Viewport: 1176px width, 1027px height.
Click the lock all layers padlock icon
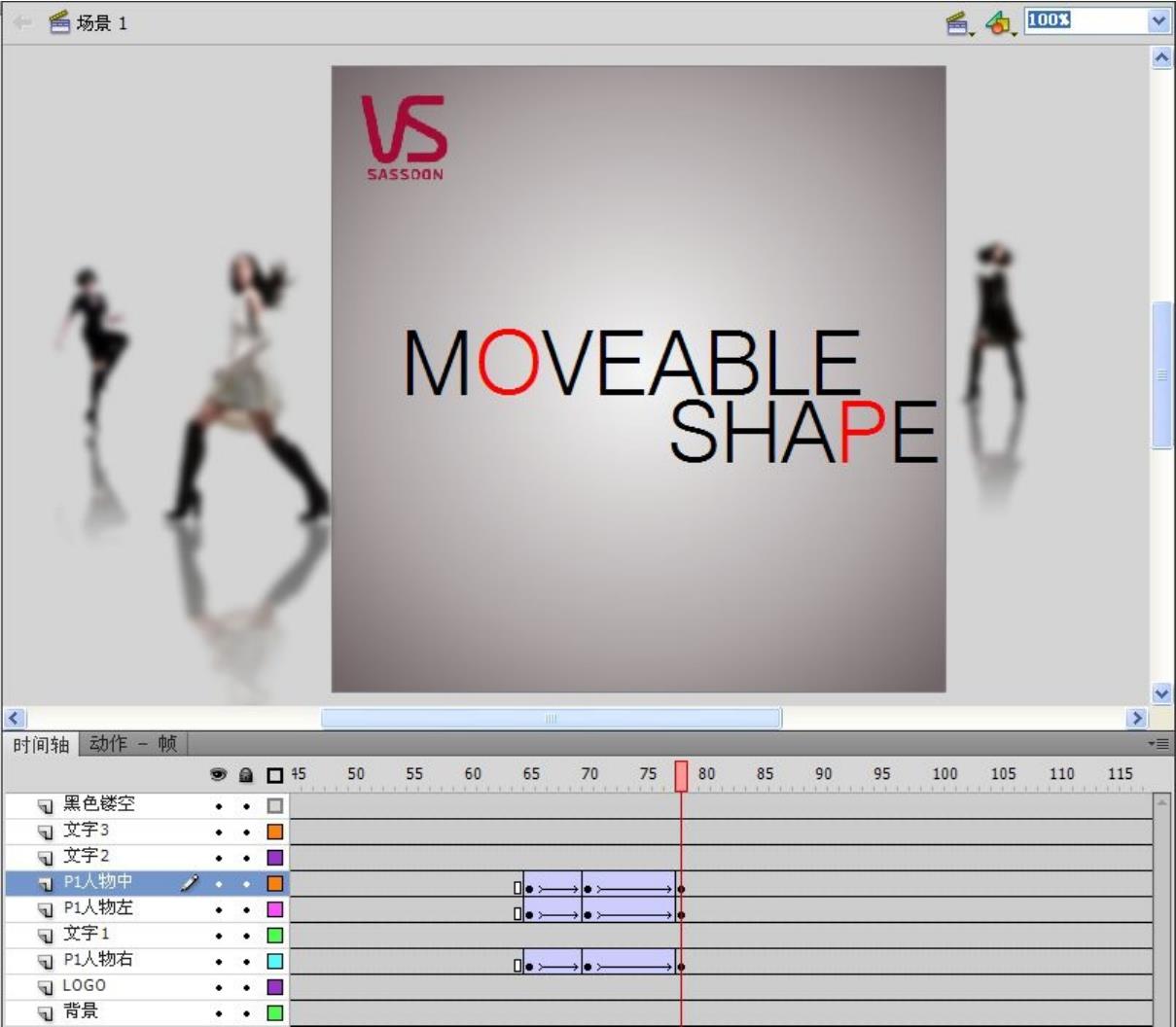pyautogui.click(x=246, y=775)
